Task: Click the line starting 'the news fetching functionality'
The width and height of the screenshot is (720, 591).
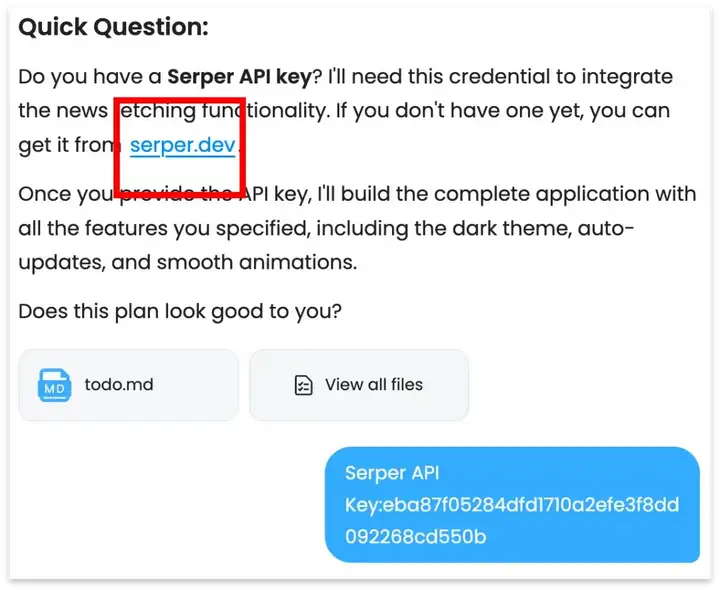Action: 344,111
